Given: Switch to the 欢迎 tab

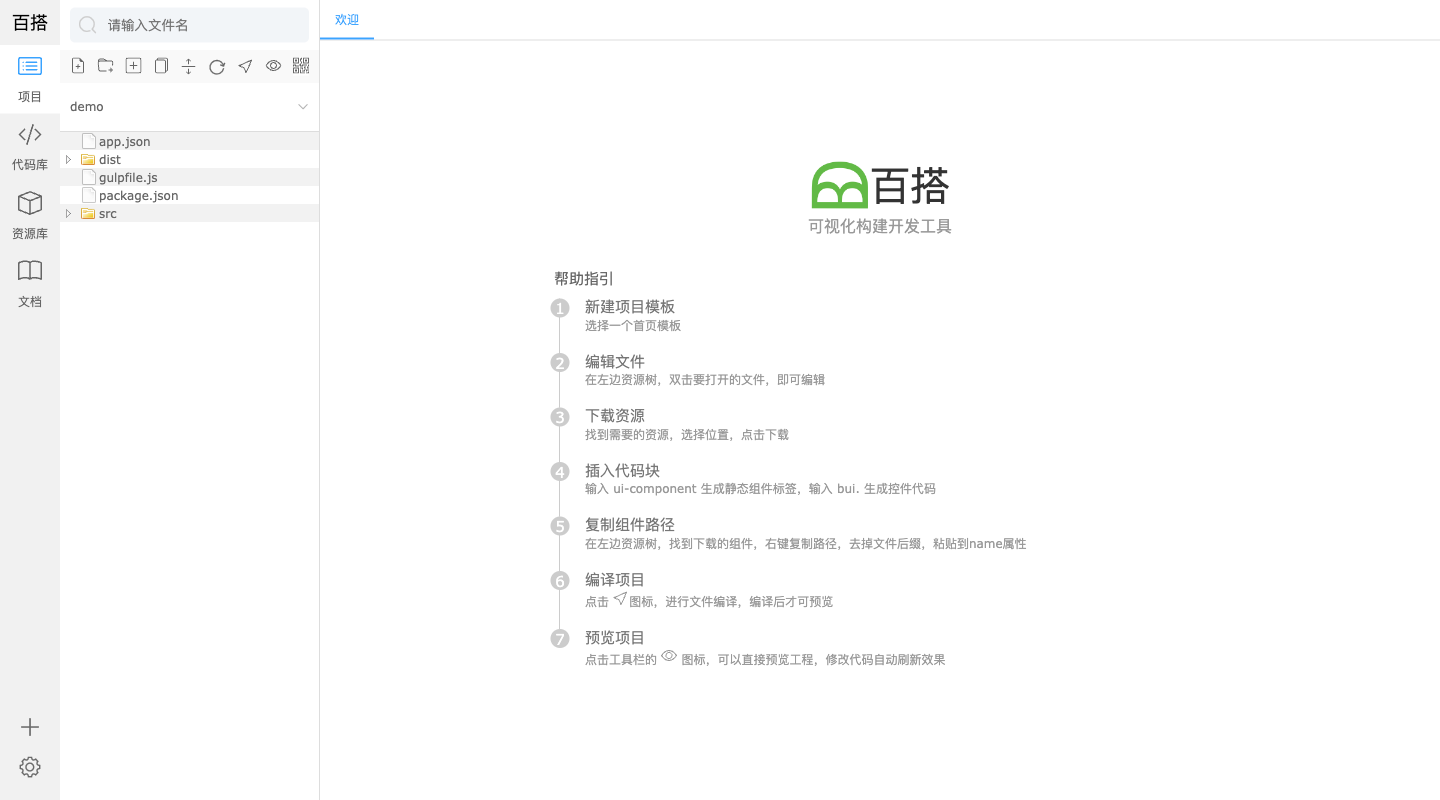Looking at the screenshot, I should [347, 20].
